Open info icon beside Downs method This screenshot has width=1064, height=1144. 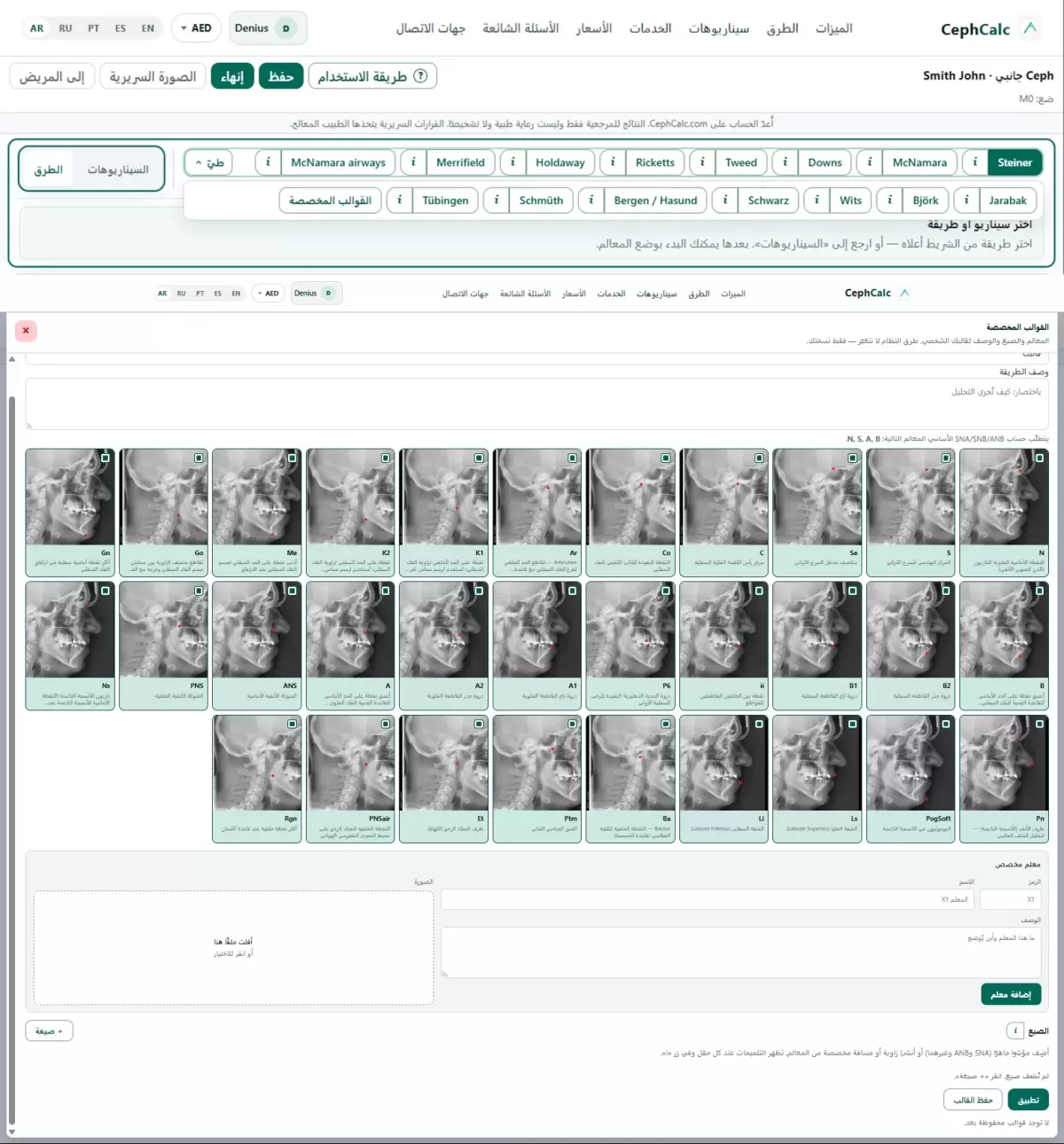(x=785, y=162)
